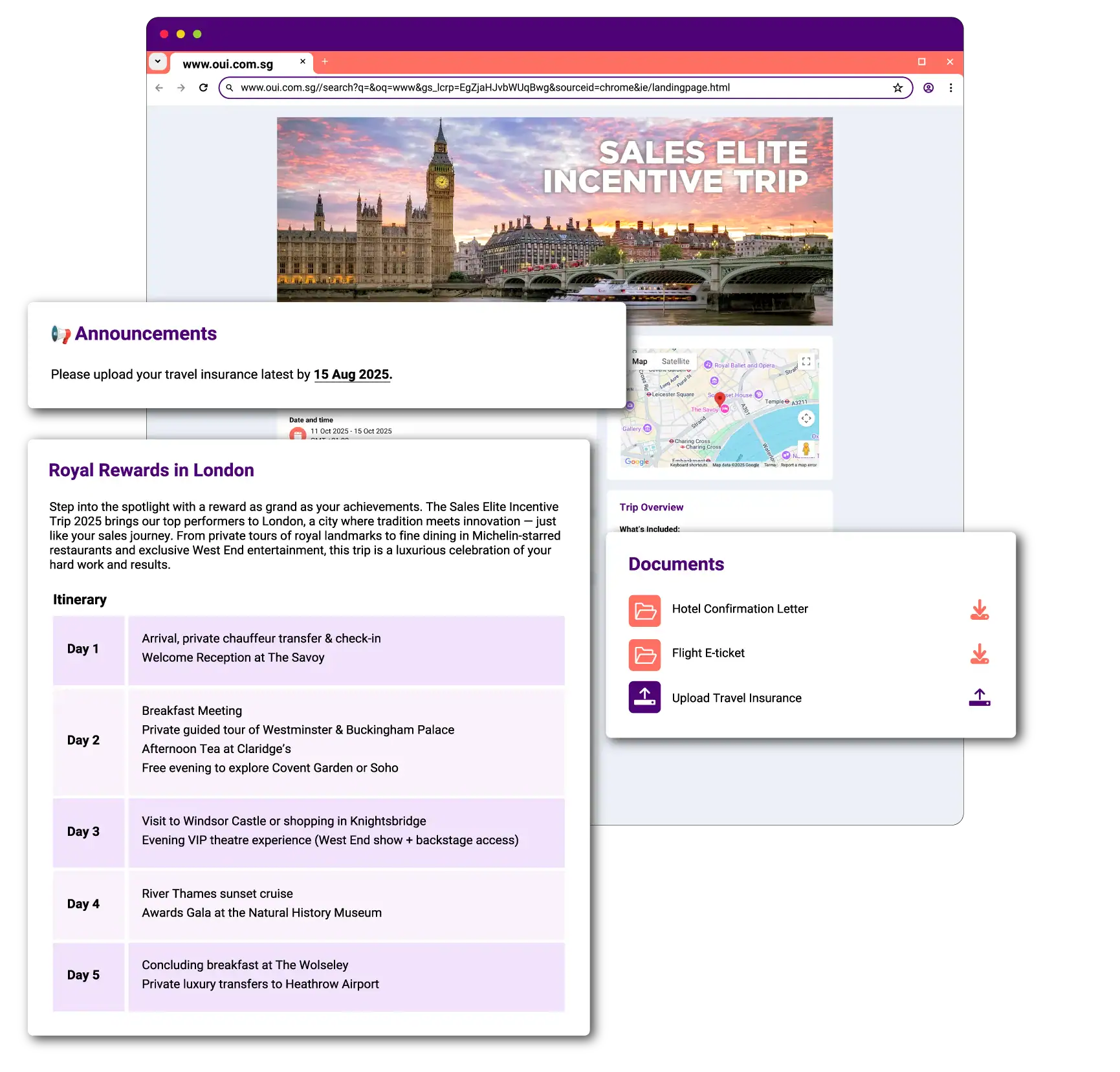The image size is (1120, 1072).
Task: Download the Flight E-ticket
Action: coord(980,654)
